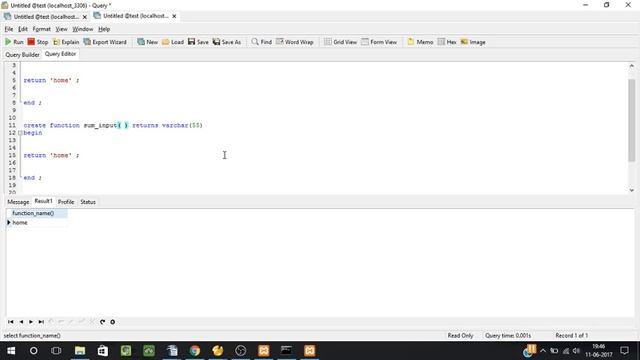Click the volume icon in system tray
This screenshot has width=640, height=360.
point(576,351)
